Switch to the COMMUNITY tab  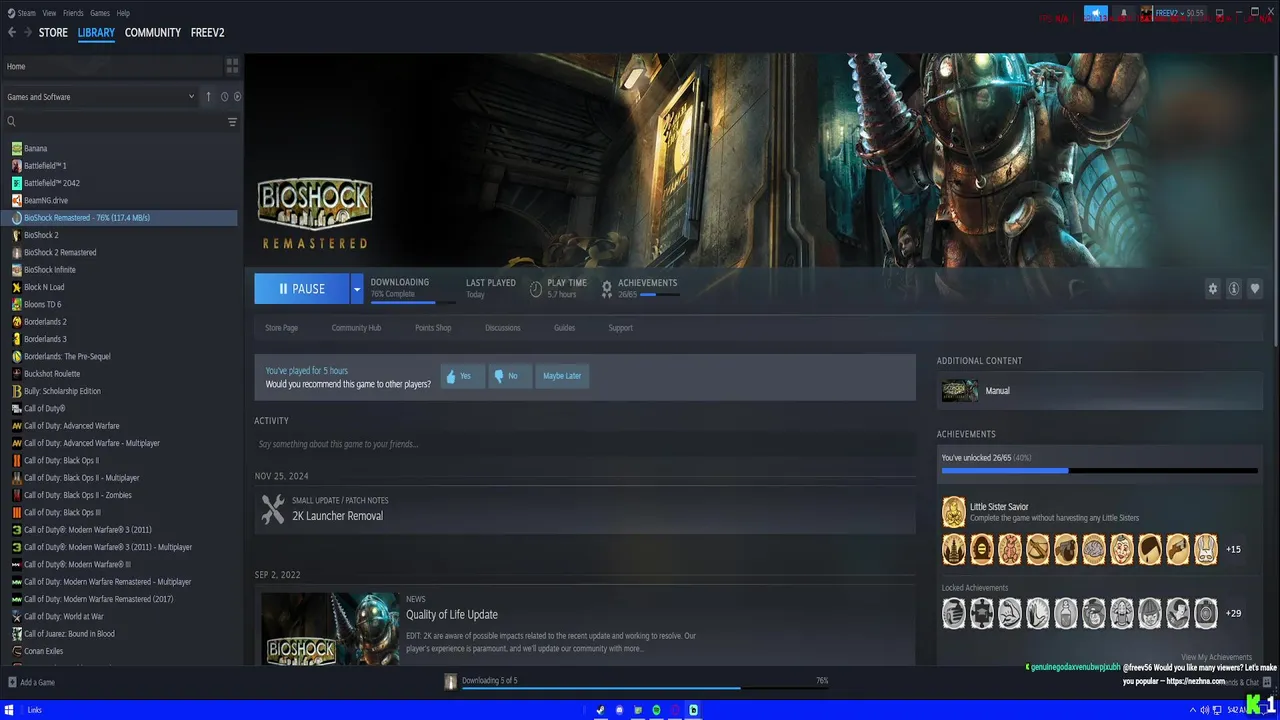pos(152,33)
